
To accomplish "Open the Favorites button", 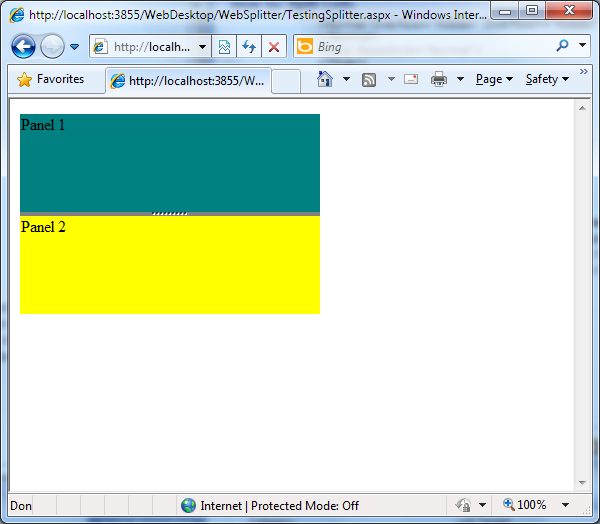I will click(51, 79).
